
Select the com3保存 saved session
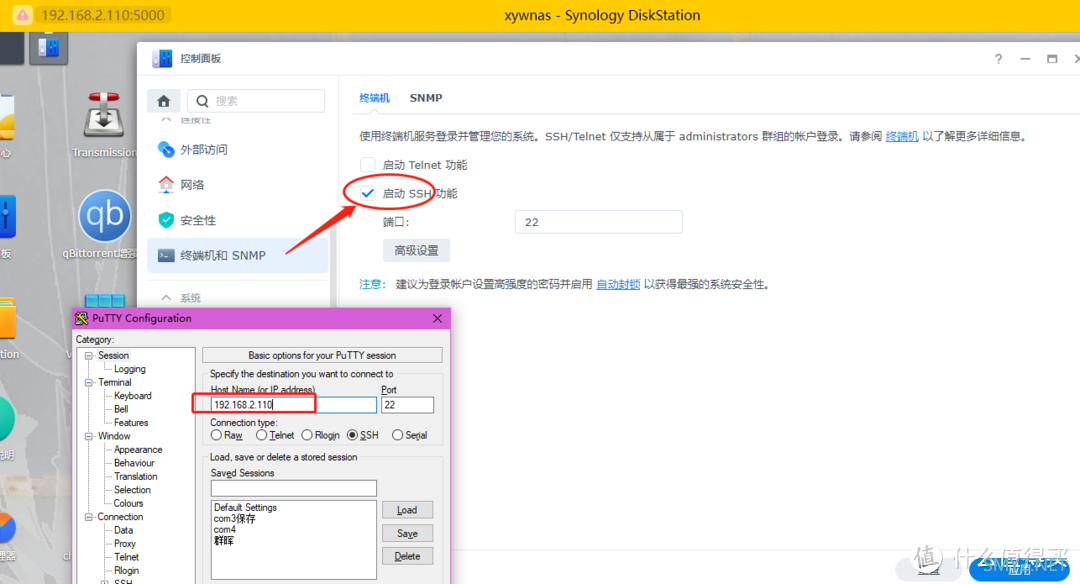click(234, 519)
